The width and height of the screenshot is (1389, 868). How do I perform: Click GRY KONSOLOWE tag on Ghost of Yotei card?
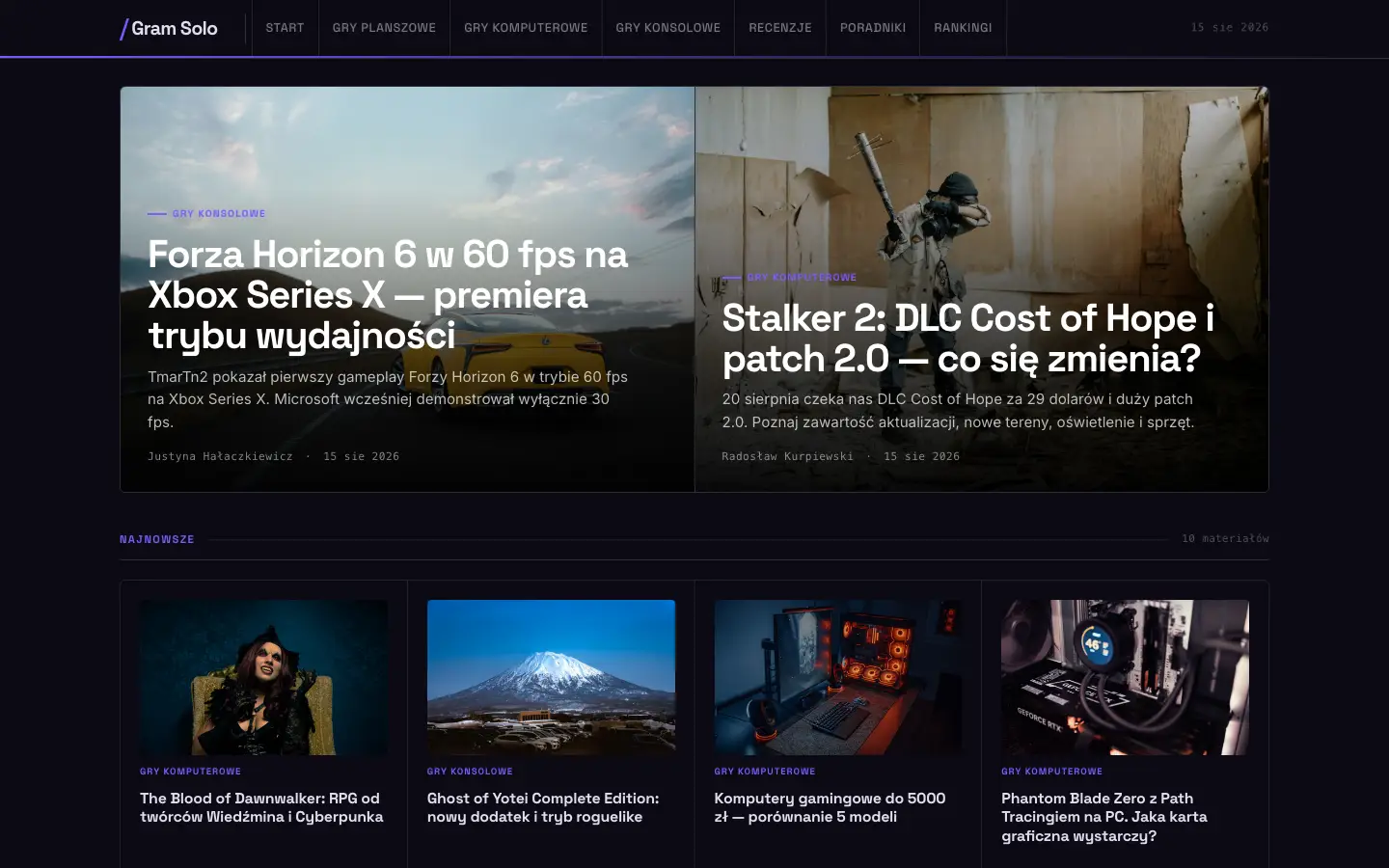[470, 772]
